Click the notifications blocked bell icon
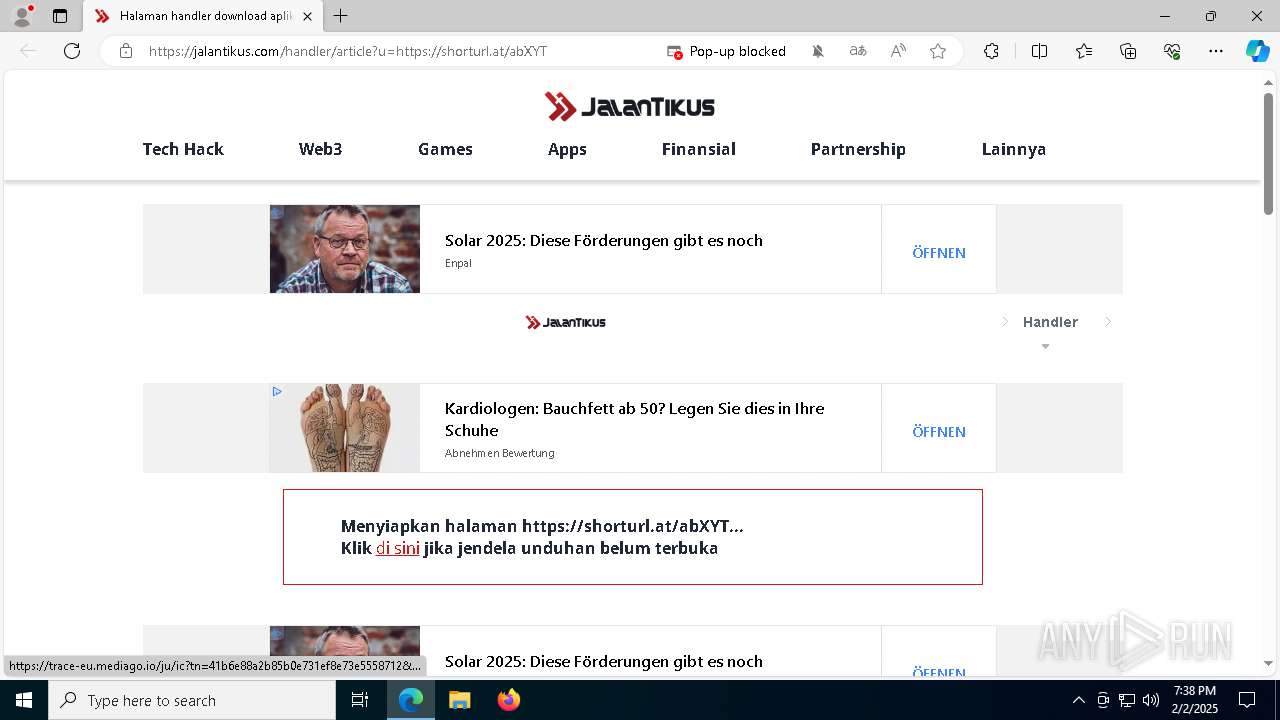Image resolution: width=1280 pixels, height=720 pixels. (818, 51)
